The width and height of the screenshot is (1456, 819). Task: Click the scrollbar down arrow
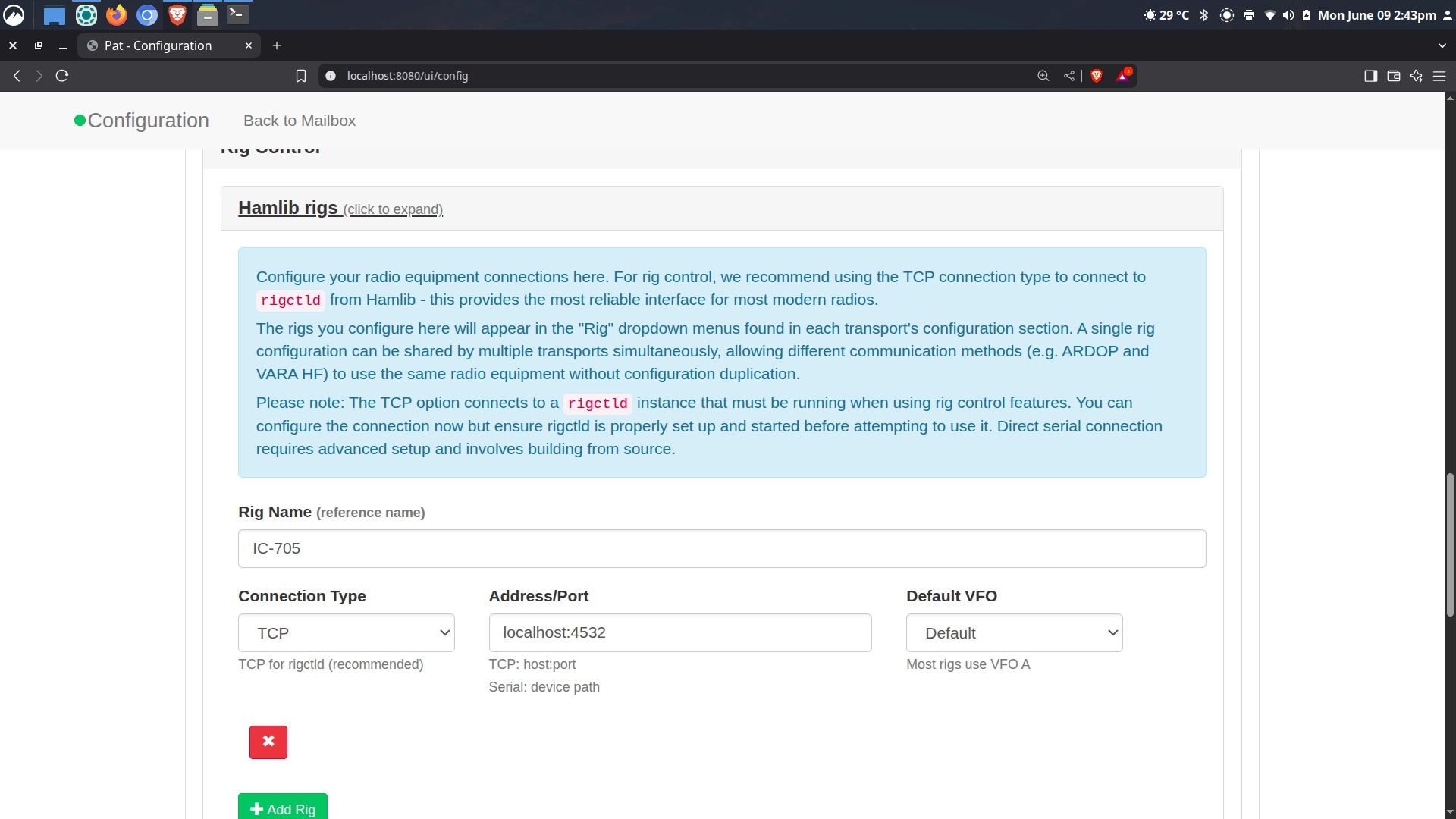click(1450, 812)
